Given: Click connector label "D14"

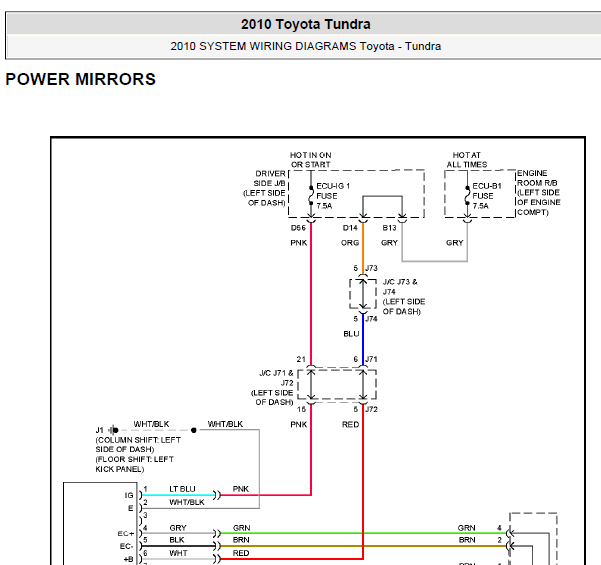Looking at the screenshot, I should [350, 228].
